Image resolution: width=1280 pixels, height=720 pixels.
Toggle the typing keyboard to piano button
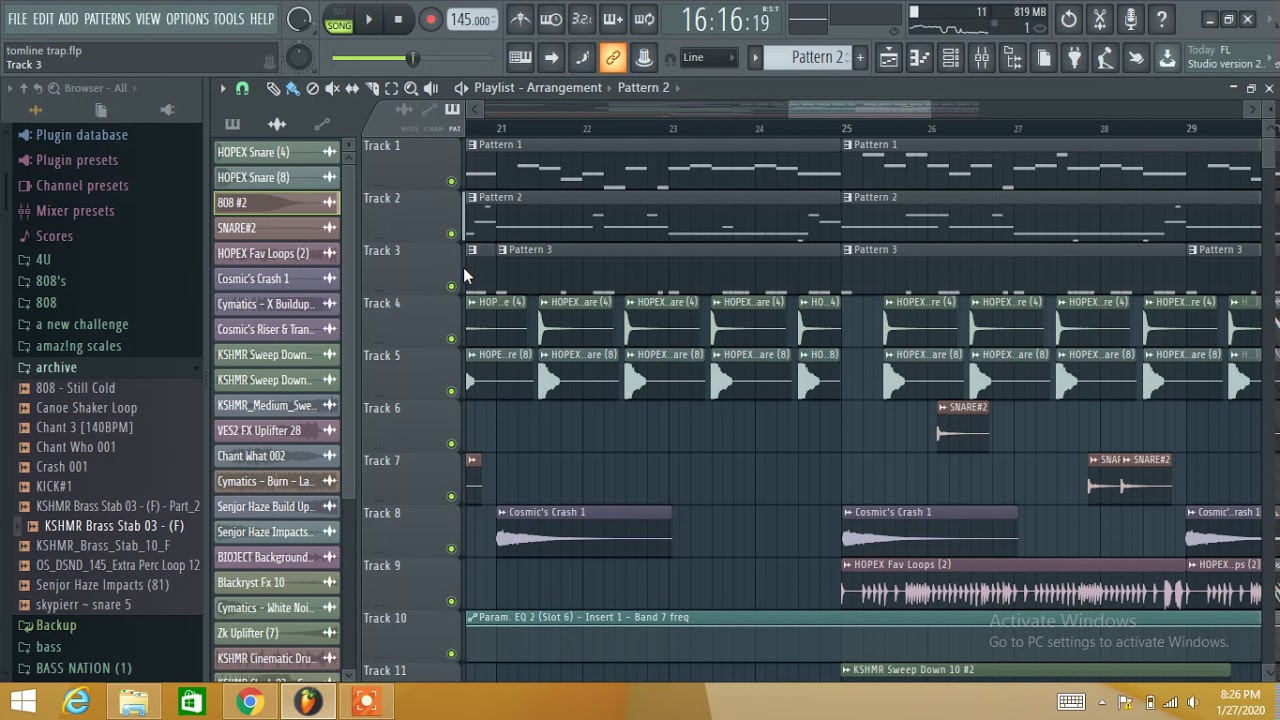click(x=520, y=58)
